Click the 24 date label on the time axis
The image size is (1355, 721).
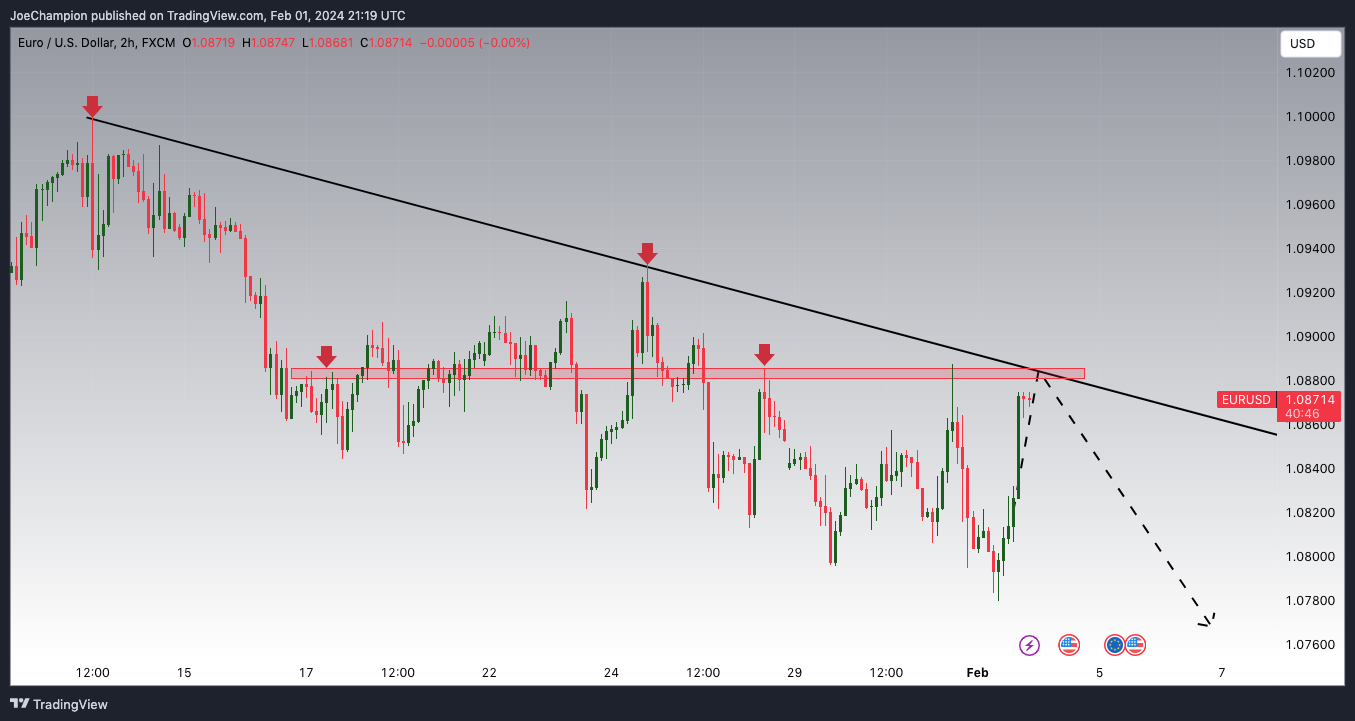click(611, 673)
